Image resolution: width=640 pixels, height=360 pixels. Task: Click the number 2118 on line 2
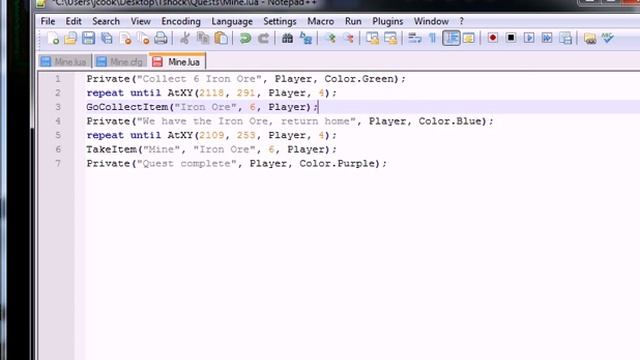tap(211, 93)
